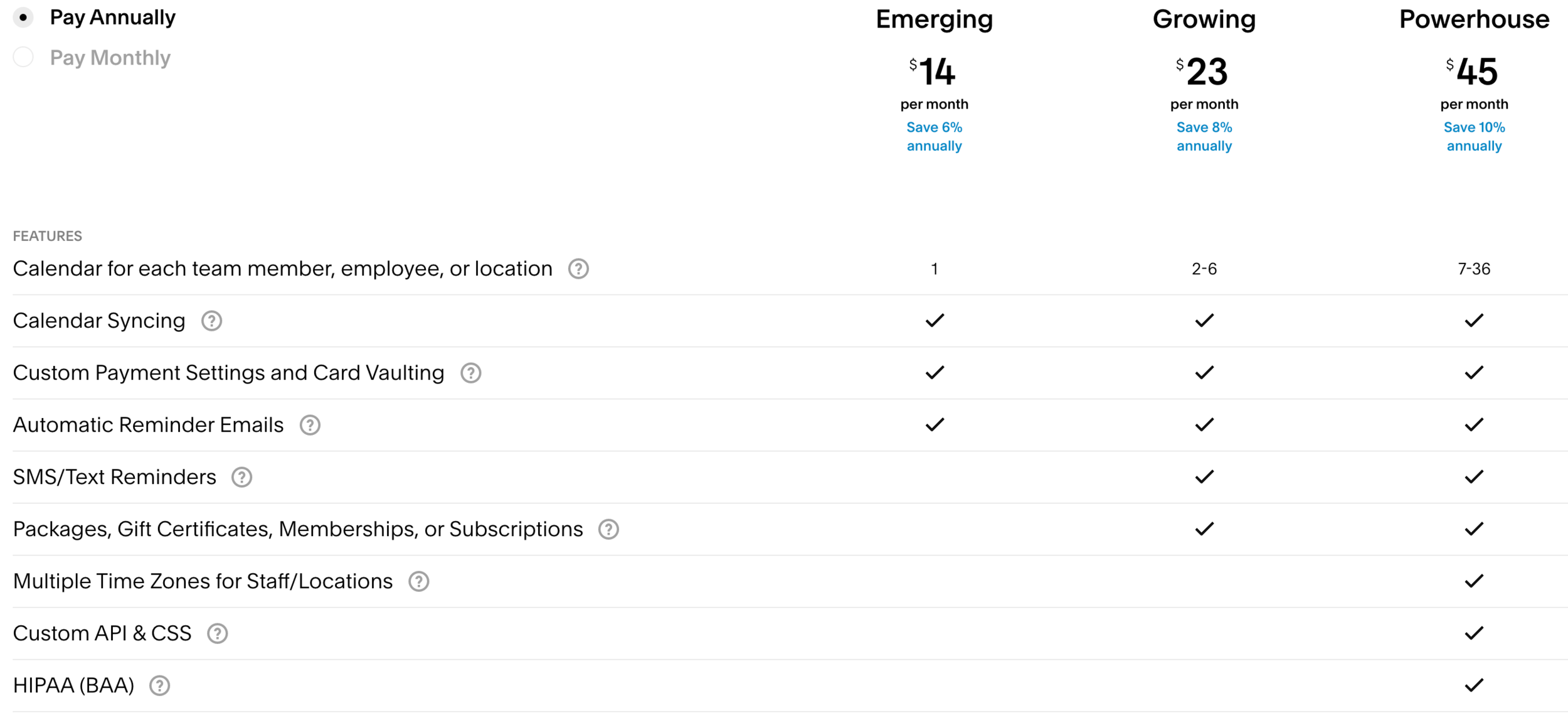Select the Pay Monthly radio button

(23, 58)
